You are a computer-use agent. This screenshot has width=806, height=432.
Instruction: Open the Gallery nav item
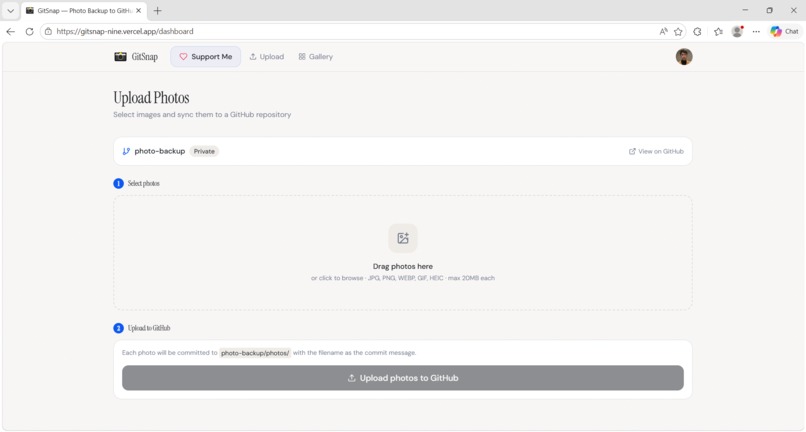point(316,57)
